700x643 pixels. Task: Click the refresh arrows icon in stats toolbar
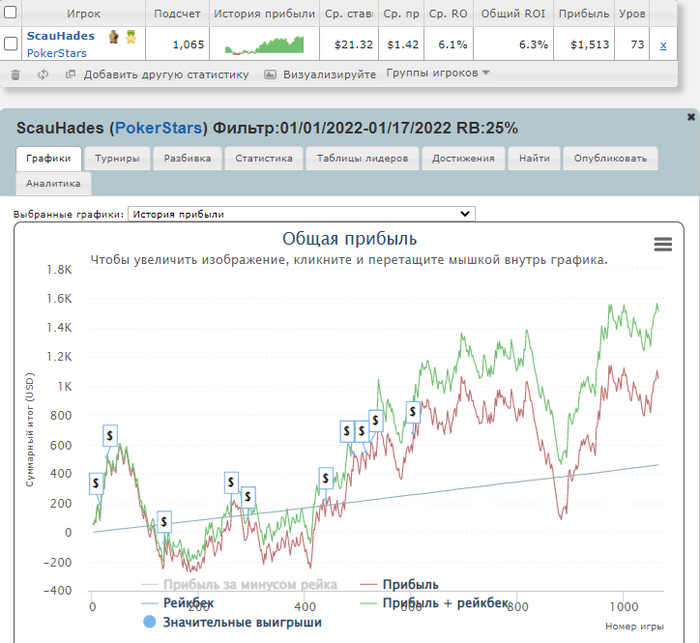click(x=43, y=75)
